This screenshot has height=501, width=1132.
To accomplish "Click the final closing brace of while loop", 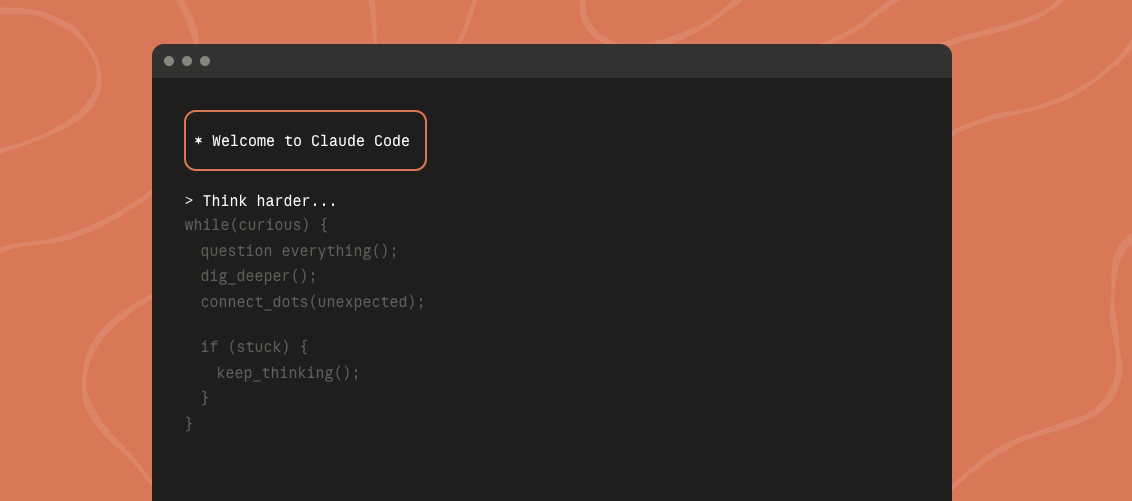I will (189, 424).
